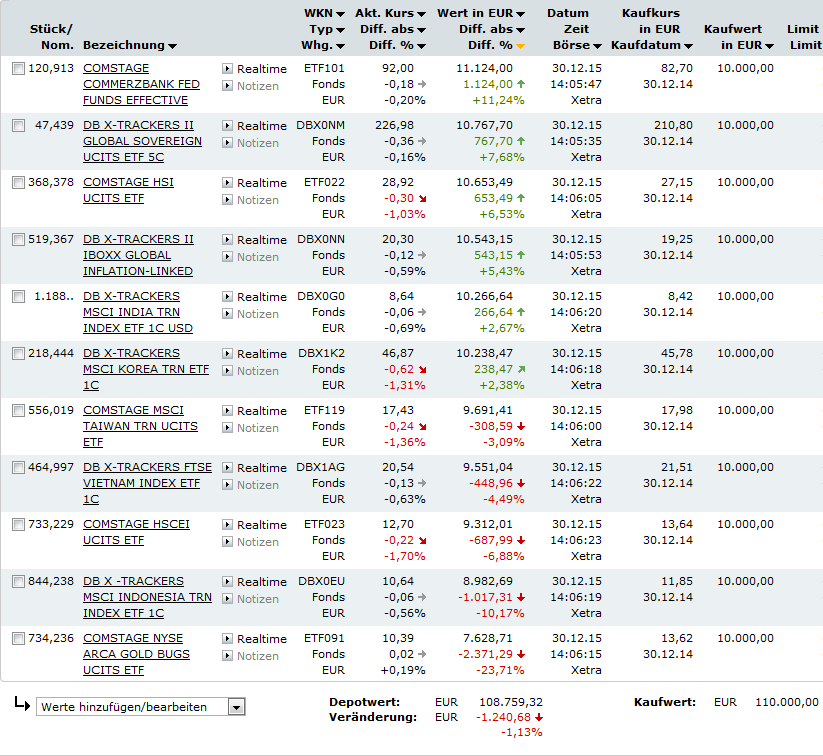Tick checkbox for IBOXX GLOBAL INFLATION-LINKED position
Screen dimensions: 823x756
coord(18,239)
